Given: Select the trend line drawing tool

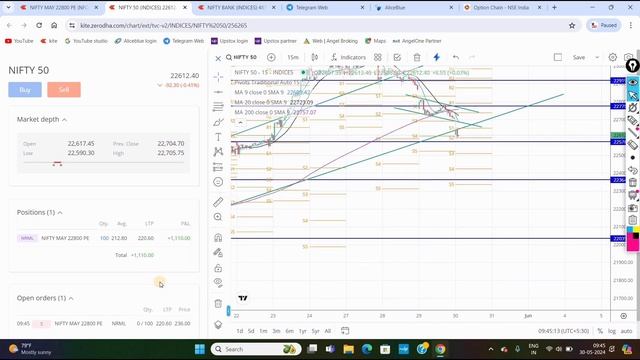Looking at the screenshot, I should pos(218,92).
